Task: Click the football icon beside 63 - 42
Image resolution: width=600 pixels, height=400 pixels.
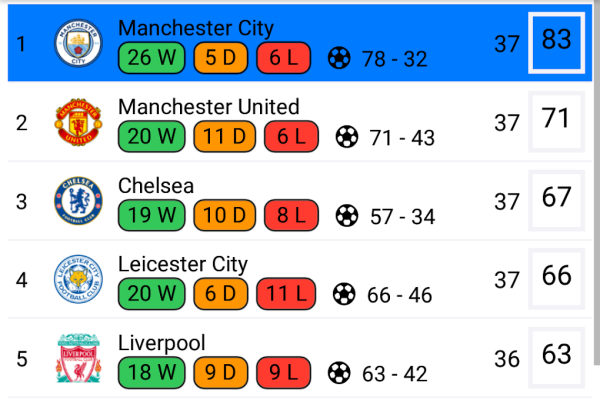Action: point(339,373)
